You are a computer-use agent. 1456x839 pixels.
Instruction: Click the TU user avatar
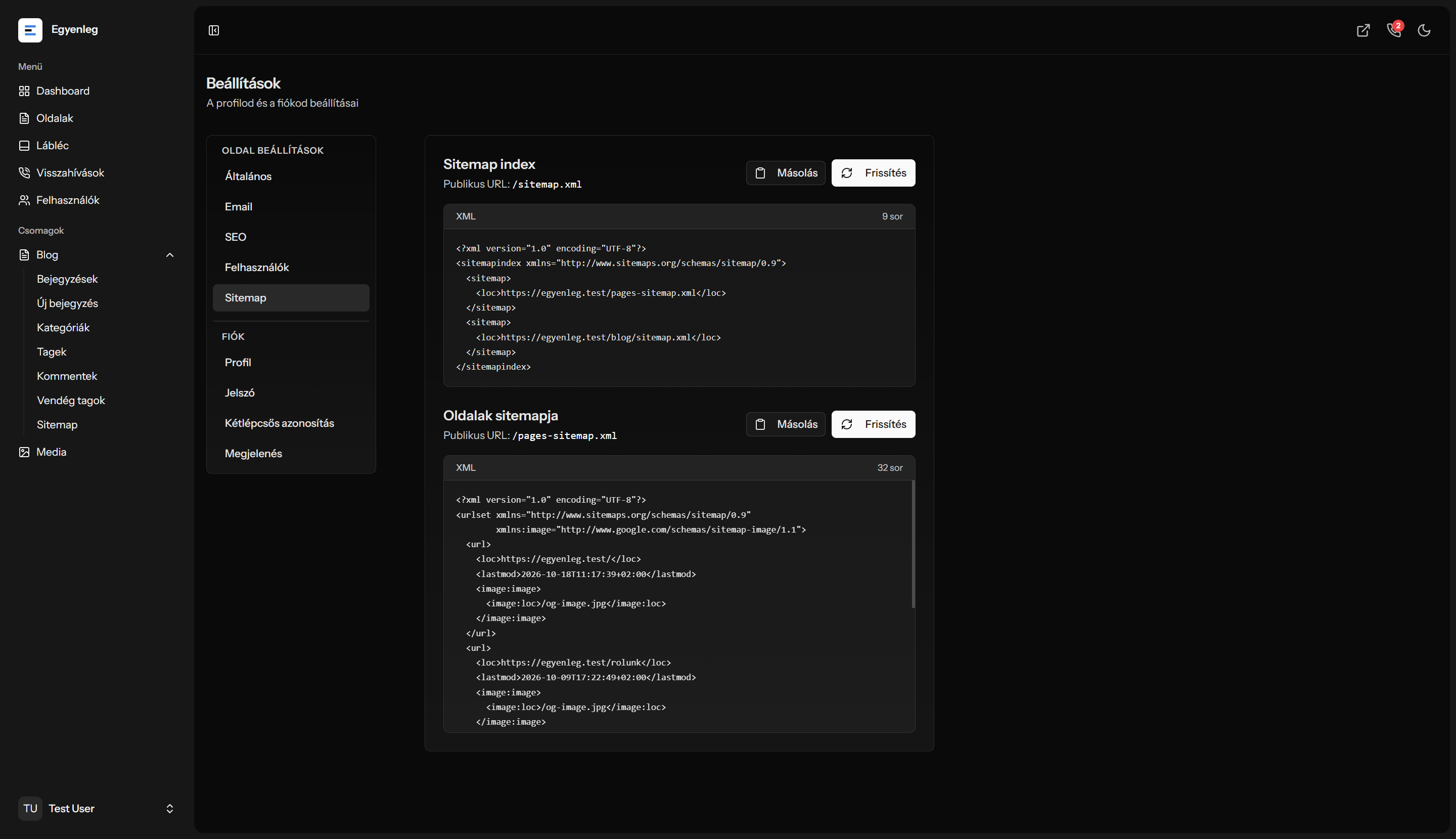click(30, 809)
